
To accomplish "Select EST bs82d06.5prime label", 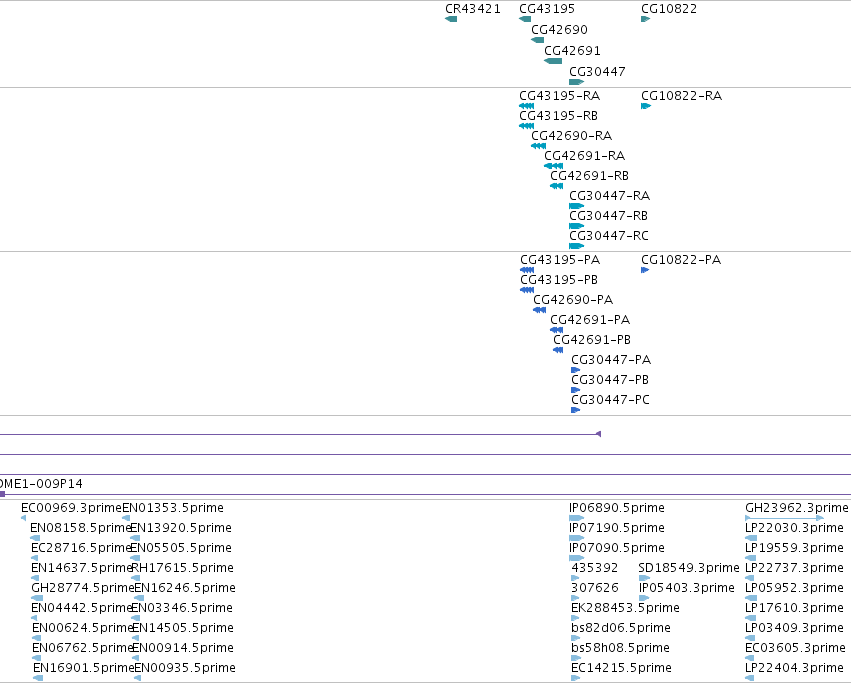I will click(x=621, y=628).
